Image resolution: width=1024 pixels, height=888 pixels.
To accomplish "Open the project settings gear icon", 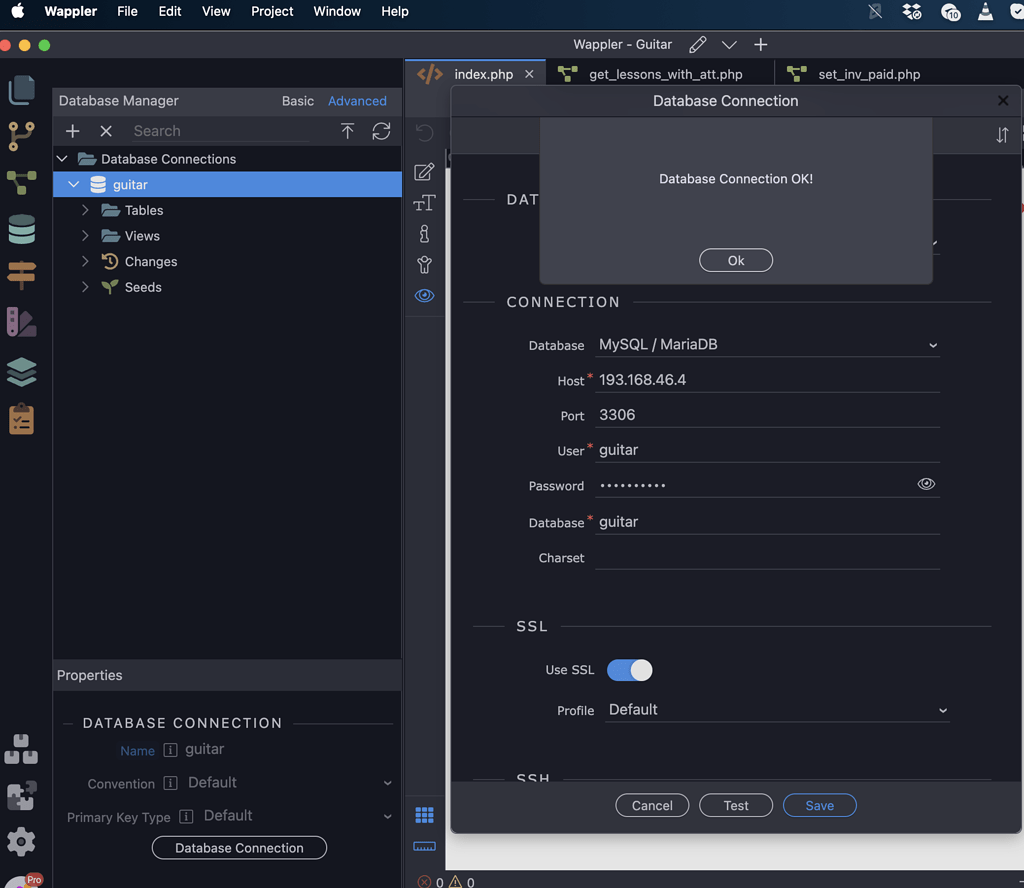I will point(21,842).
